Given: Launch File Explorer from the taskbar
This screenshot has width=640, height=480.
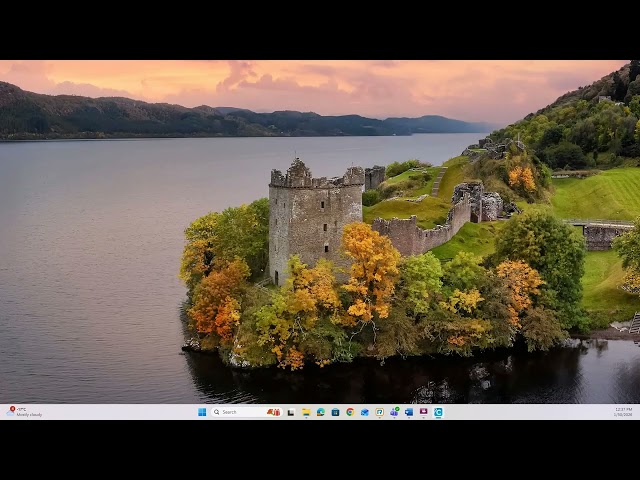Looking at the screenshot, I should [x=306, y=412].
